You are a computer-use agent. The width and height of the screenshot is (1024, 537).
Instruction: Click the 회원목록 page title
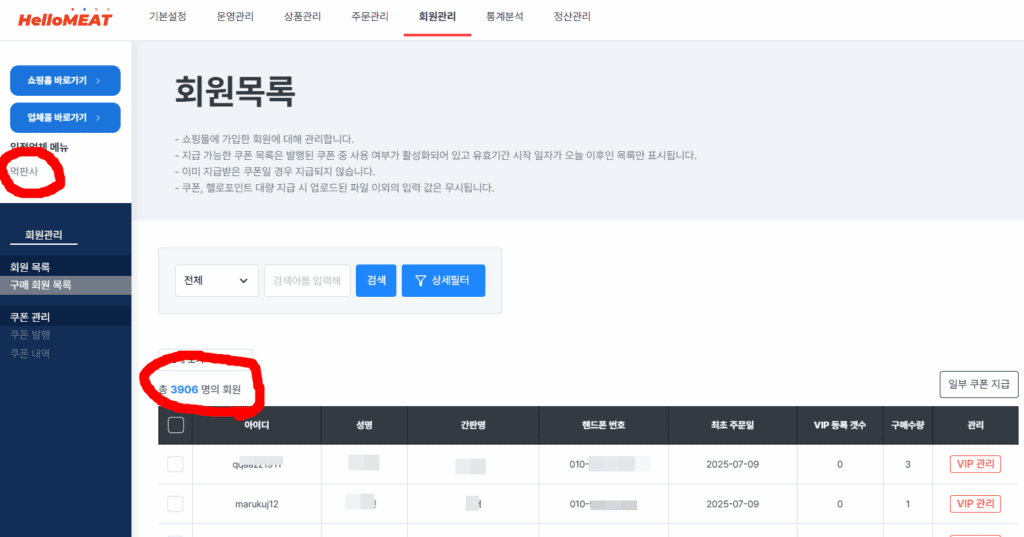pyautogui.click(x=234, y=91)
